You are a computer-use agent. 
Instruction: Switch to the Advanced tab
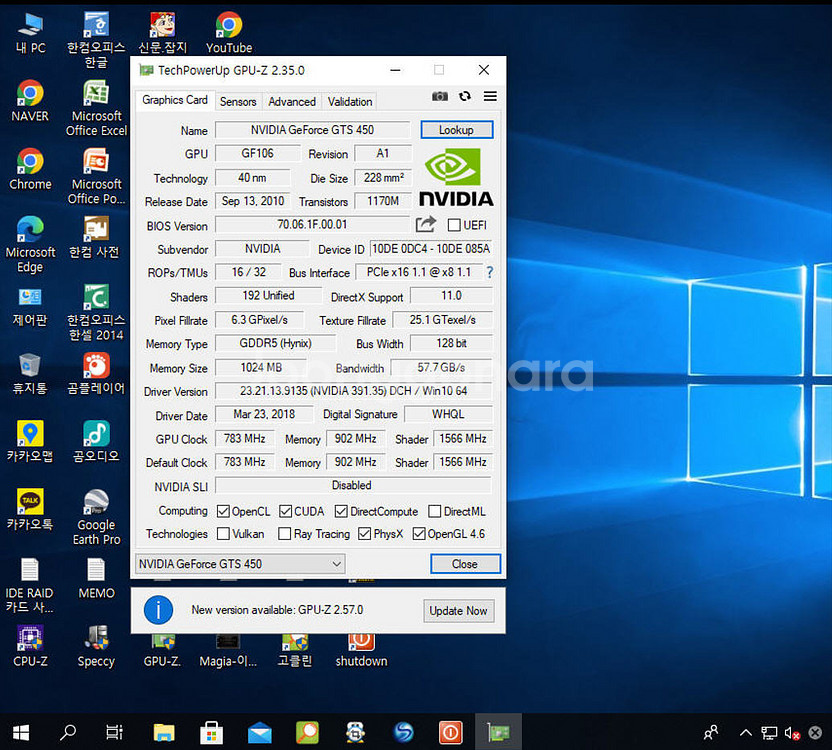pos(292,101)
